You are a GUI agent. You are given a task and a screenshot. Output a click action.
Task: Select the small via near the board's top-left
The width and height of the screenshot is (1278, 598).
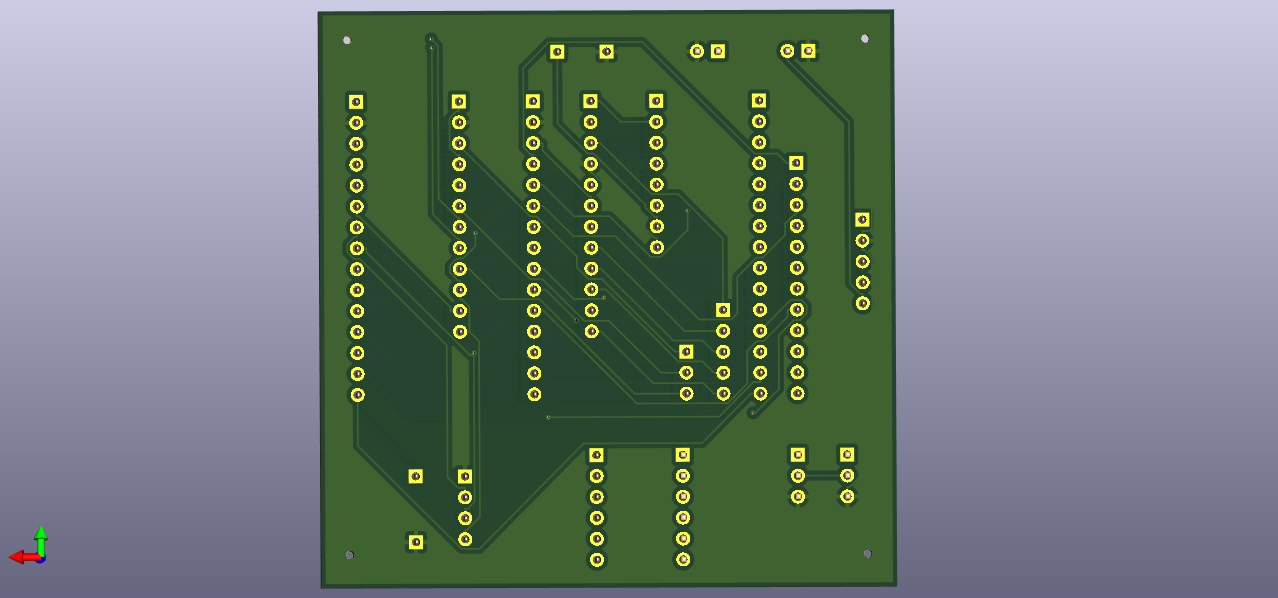431,41
